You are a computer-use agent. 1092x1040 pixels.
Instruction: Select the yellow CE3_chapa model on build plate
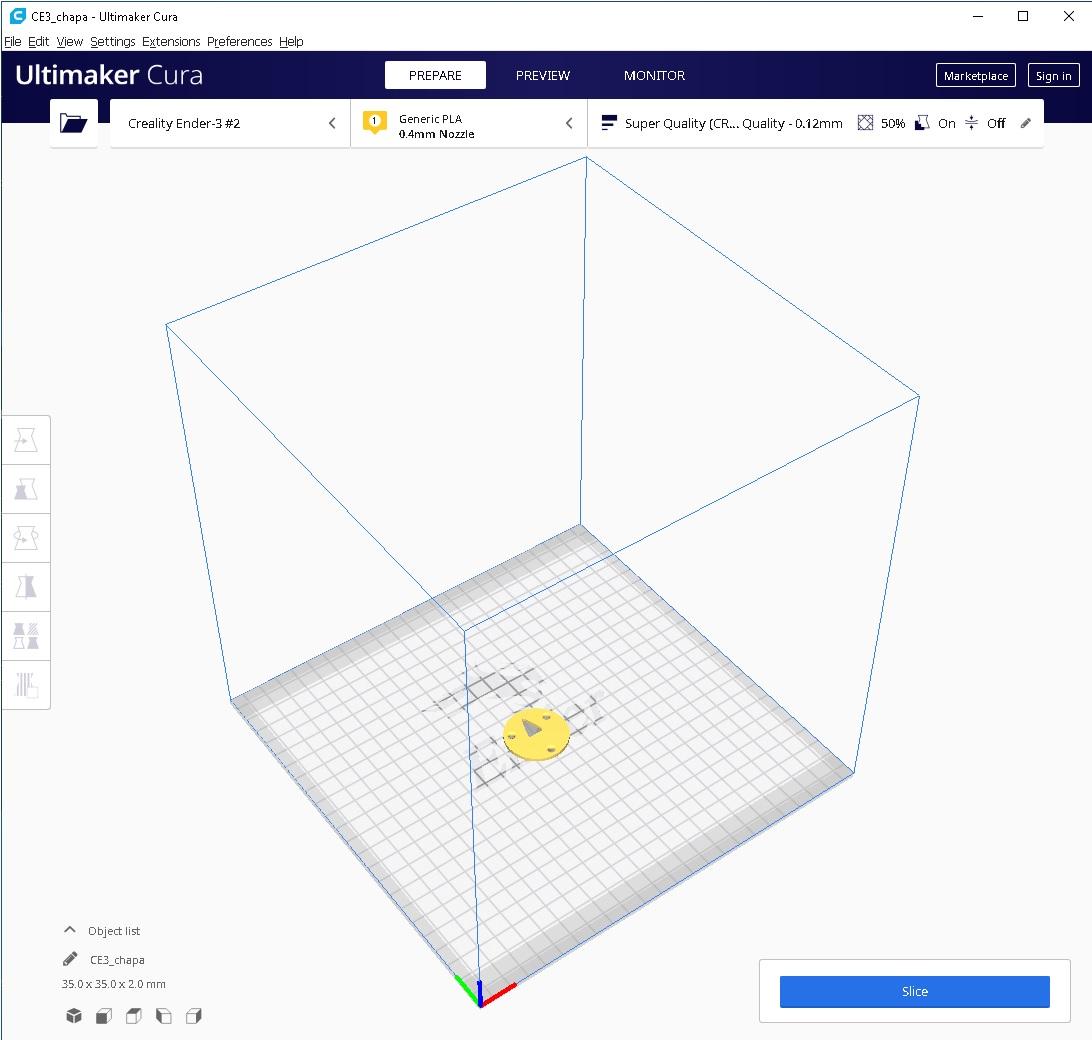click(x=536, y=734)
